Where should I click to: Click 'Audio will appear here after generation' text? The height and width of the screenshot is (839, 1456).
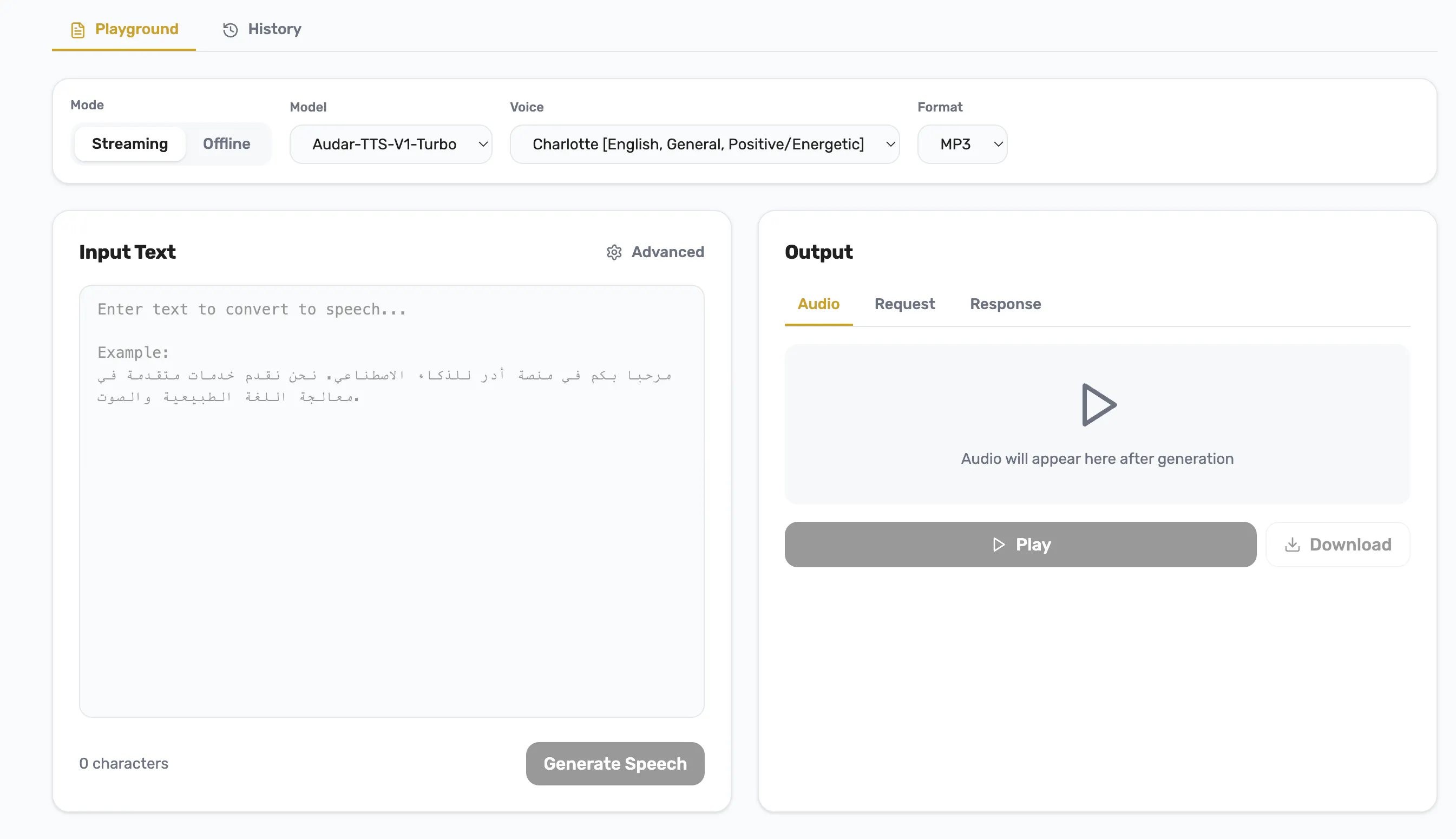1097,458
